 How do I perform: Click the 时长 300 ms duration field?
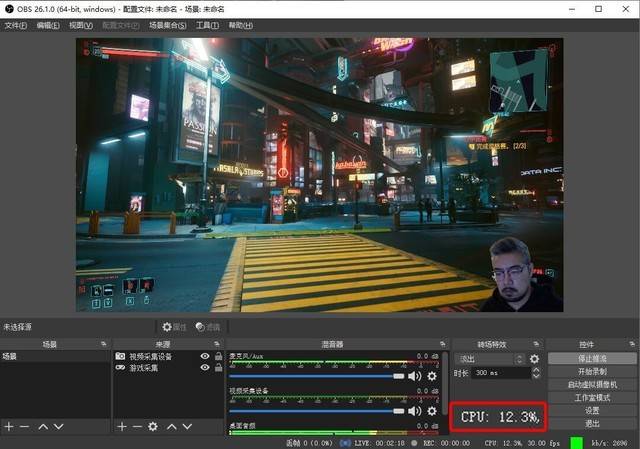click(x=501, y=373)
